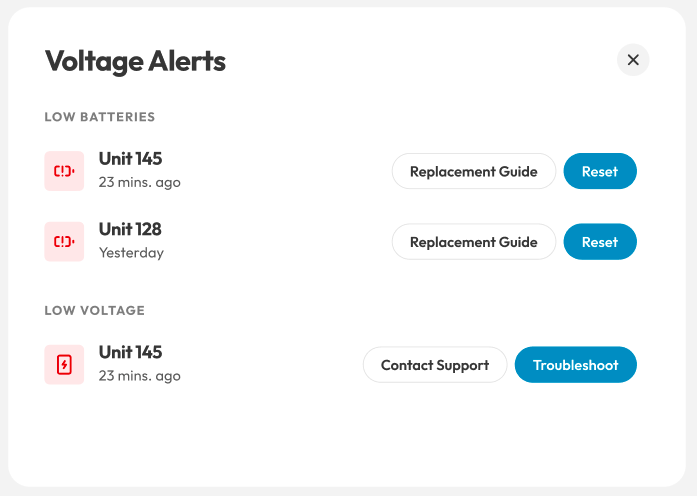Start Troubleshoot for Unit 145 low voltage

pos(576,365)
